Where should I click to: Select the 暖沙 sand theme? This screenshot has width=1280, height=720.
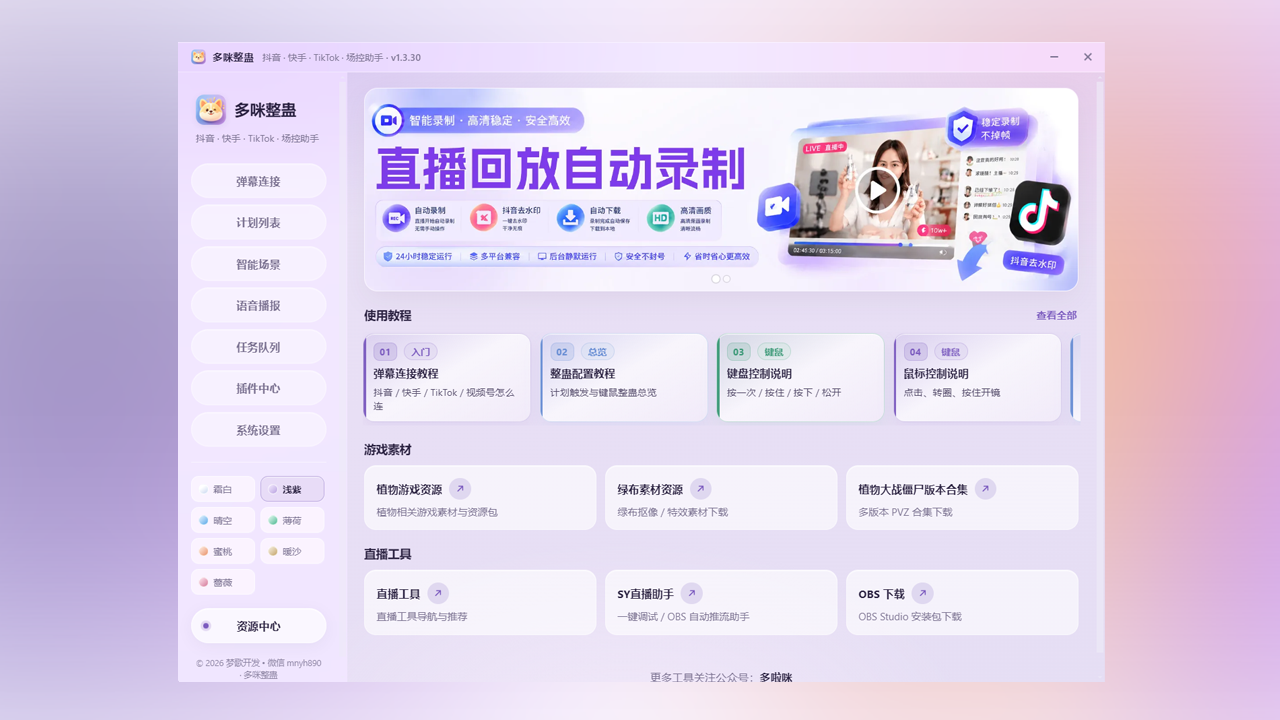(x=292, y=551)
